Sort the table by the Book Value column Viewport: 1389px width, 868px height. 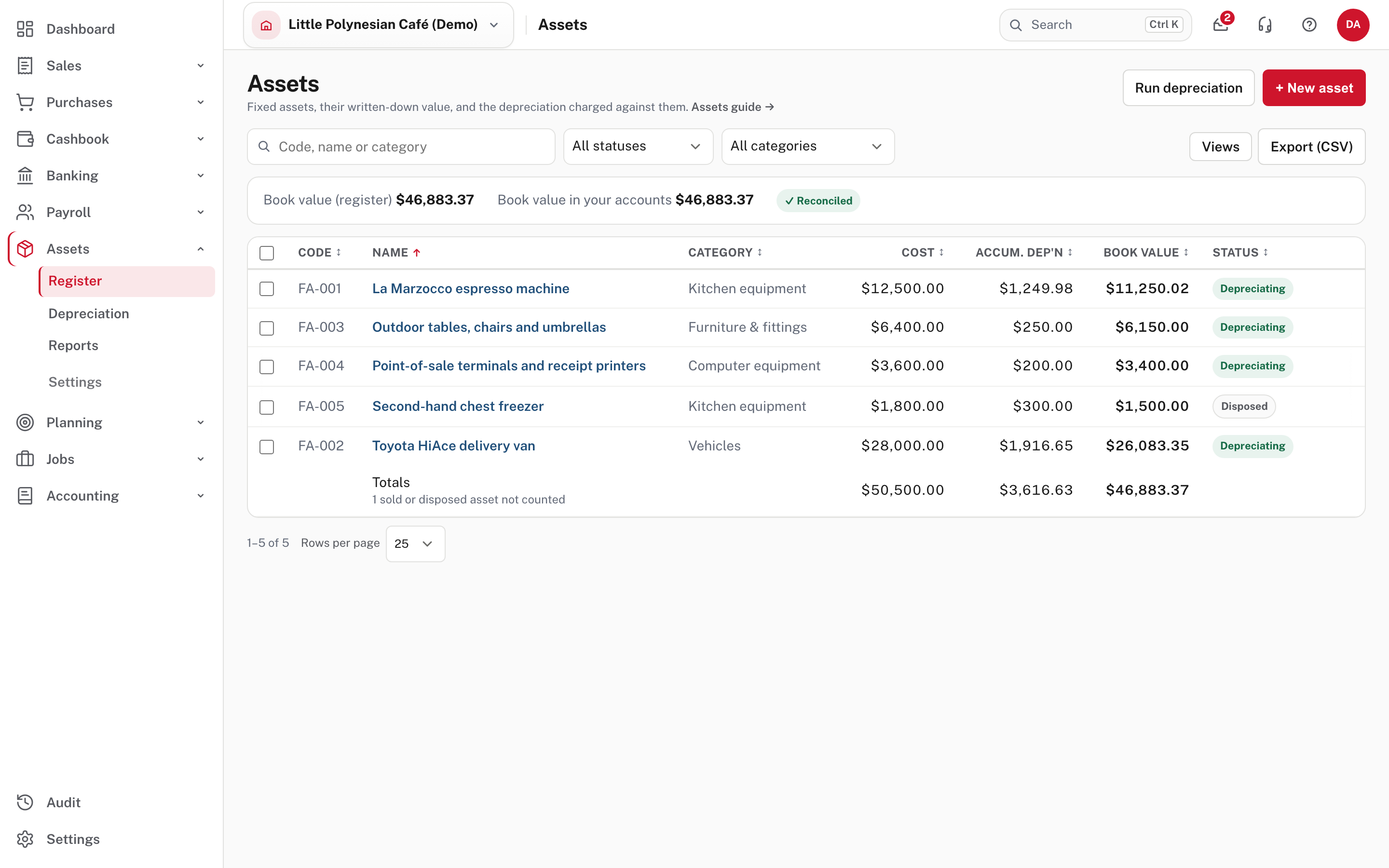point(1145,253)
